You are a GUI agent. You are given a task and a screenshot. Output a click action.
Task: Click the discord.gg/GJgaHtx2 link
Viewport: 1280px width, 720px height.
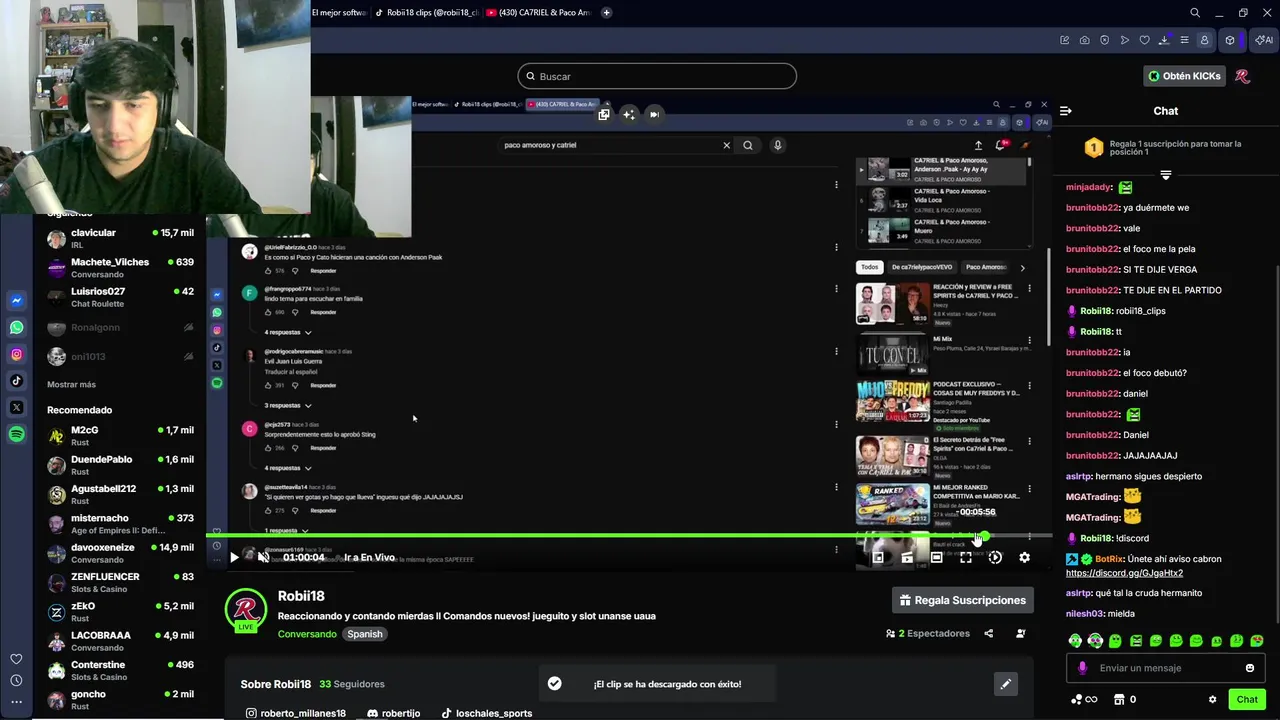[1124, 573]
